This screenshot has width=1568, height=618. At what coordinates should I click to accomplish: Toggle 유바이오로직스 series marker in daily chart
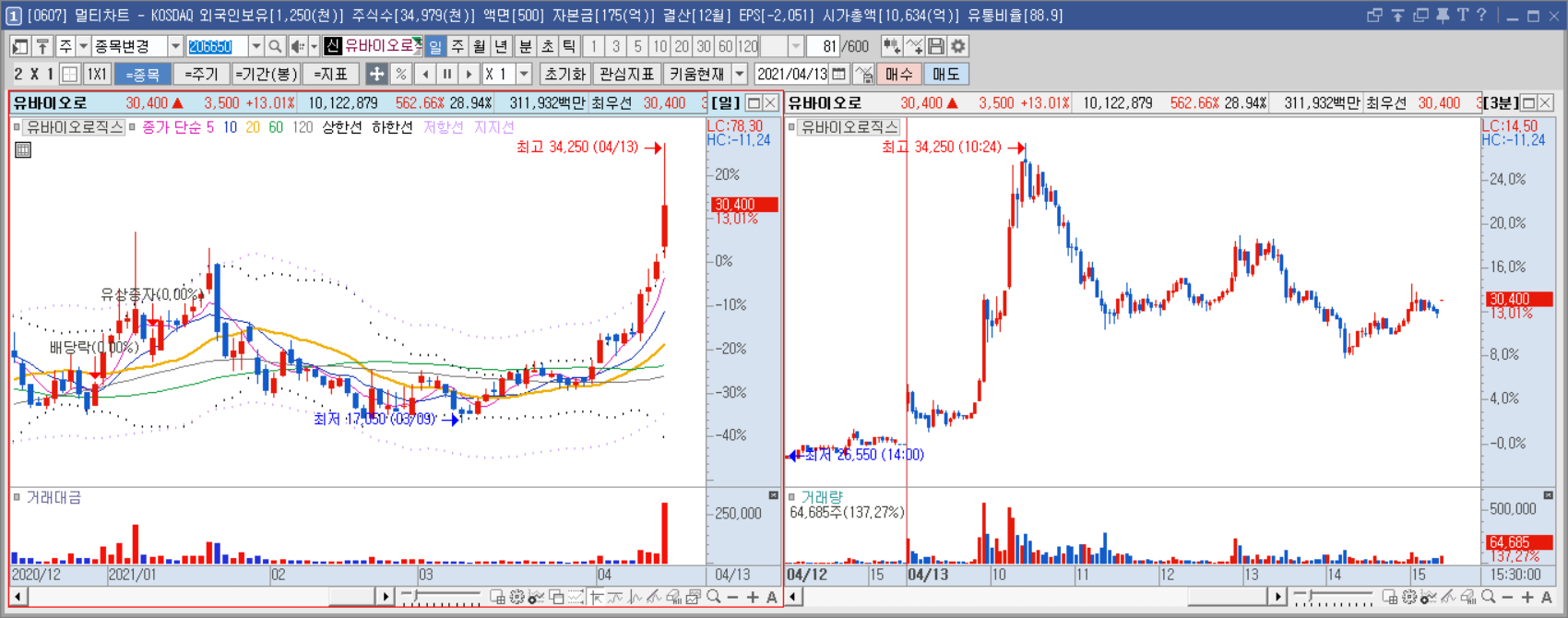point(17,127)
